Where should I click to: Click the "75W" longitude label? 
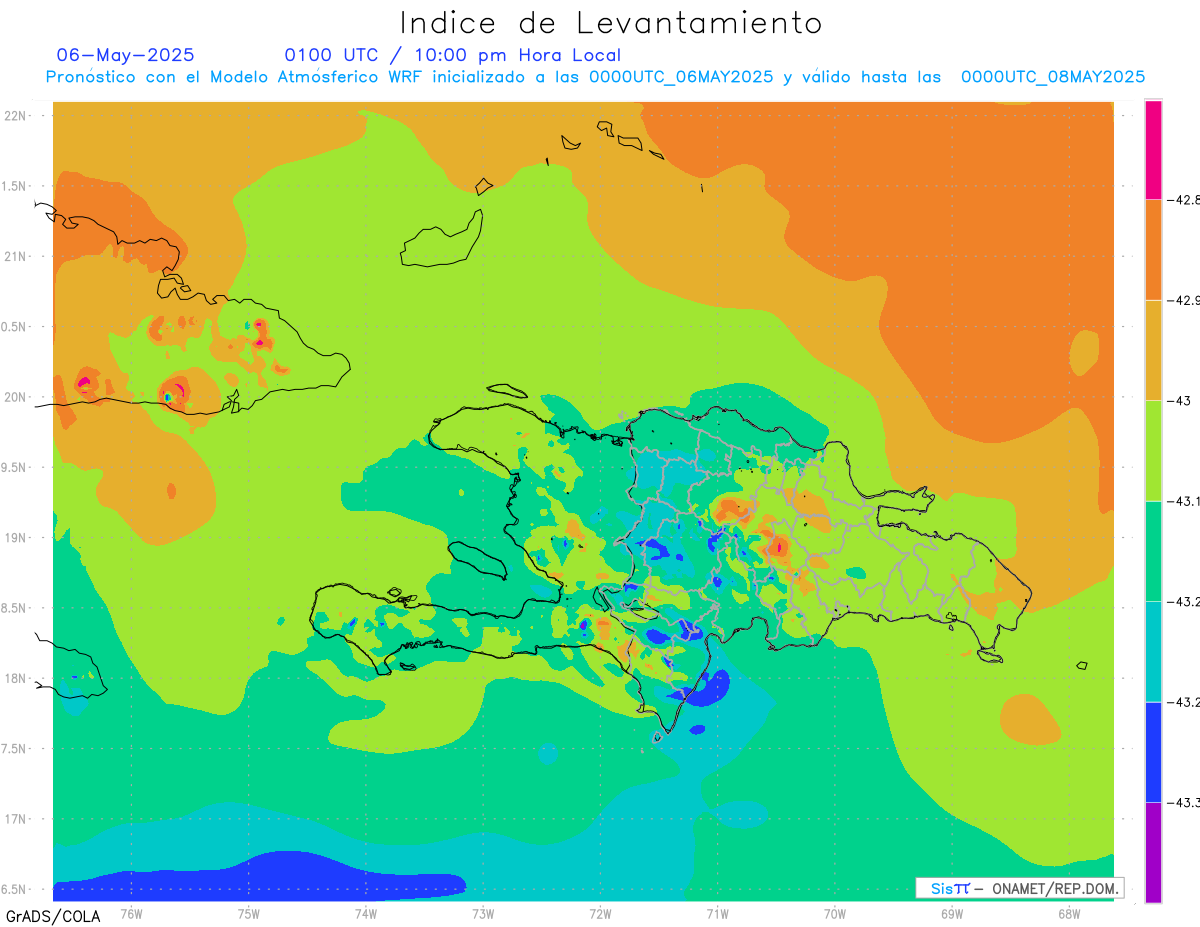248,913
